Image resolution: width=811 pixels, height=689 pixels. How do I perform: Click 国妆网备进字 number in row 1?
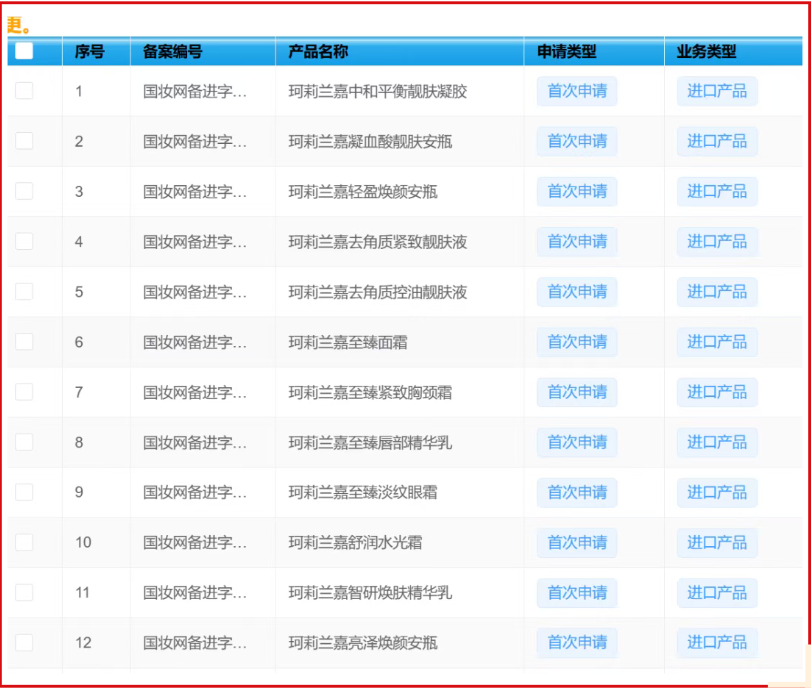coord(194,92)
